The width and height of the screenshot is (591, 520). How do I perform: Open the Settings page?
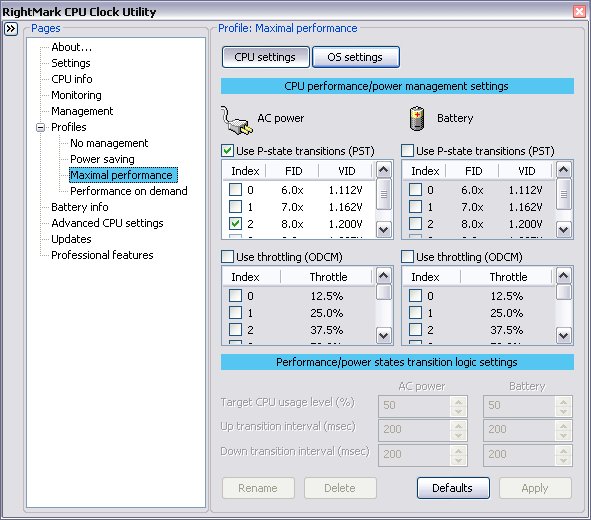71,63
